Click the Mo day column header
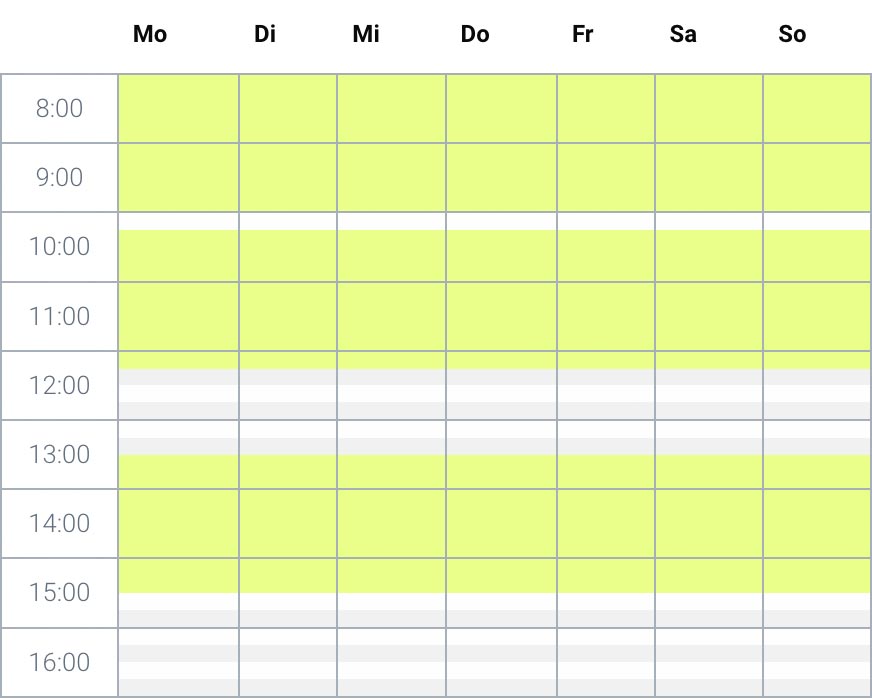This screenshot has width=872, height=698. pyautogui.click(x=150, y=35)
